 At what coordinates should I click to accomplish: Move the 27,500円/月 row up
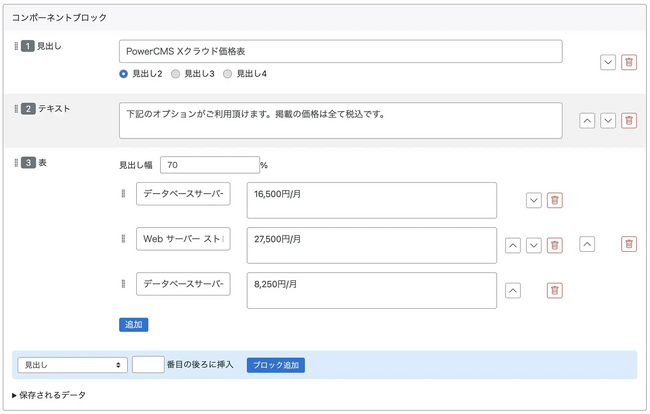(513, 245)
